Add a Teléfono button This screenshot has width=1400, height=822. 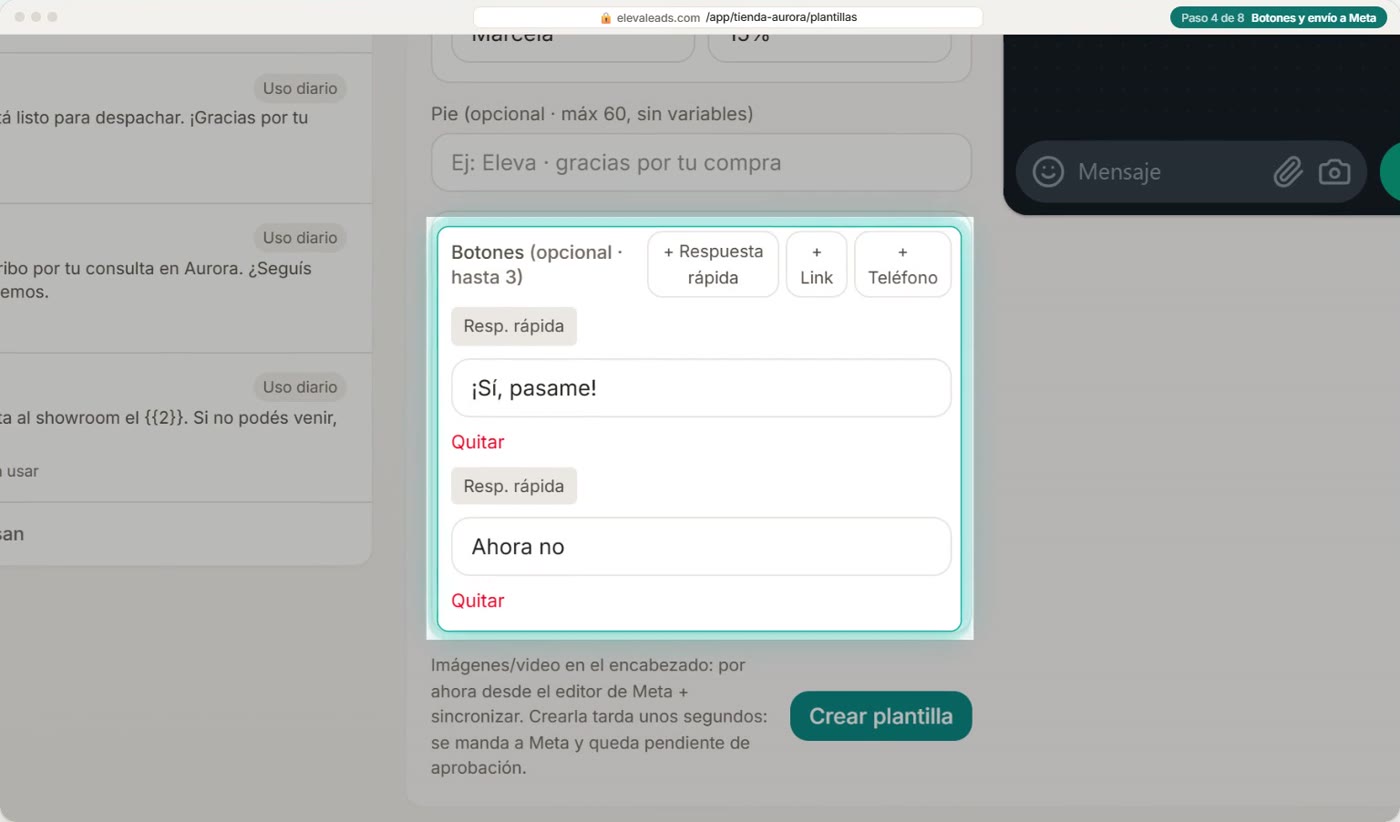tap(903, 264)
